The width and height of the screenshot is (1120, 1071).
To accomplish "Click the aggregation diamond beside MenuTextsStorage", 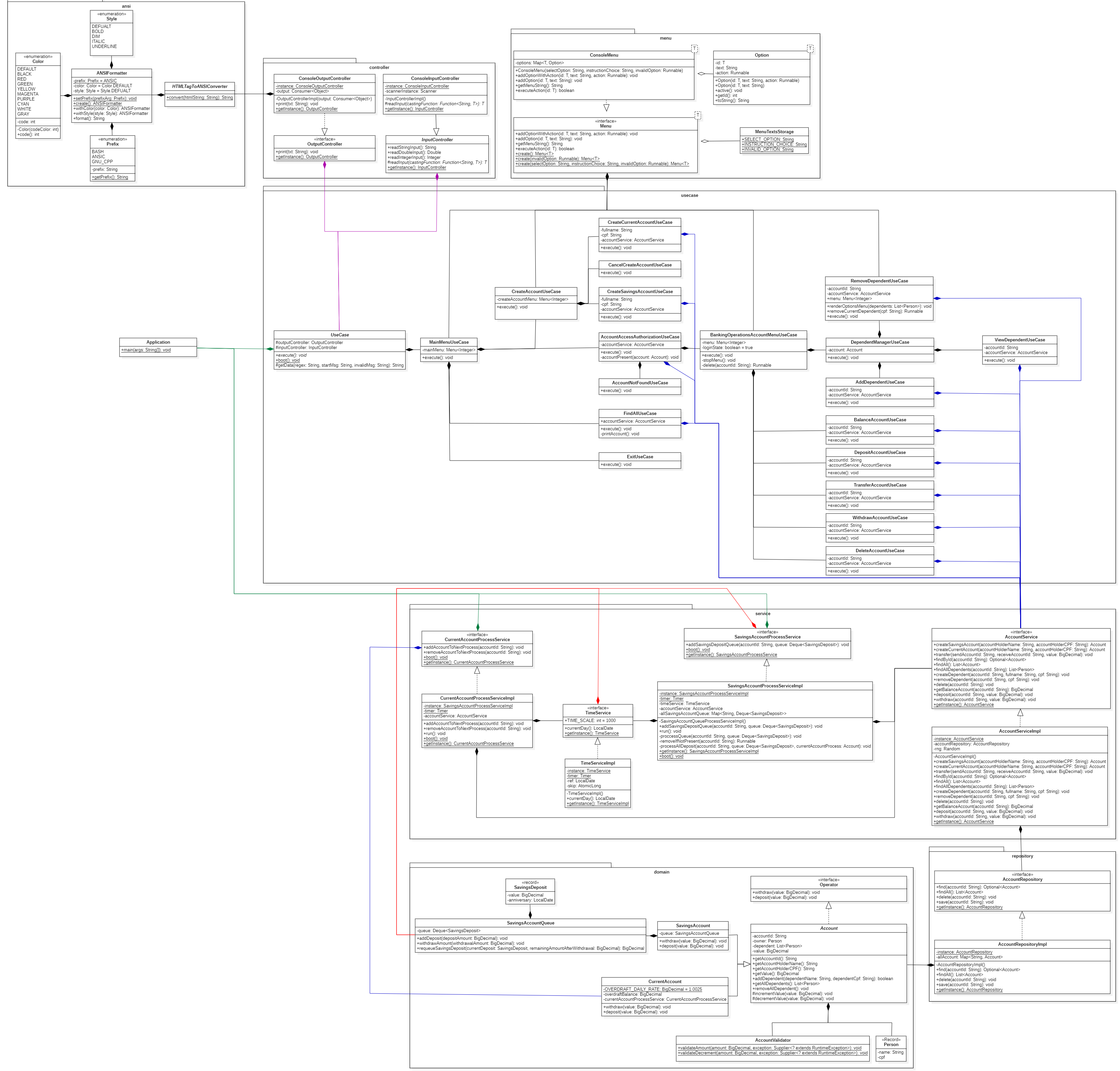I will click(704, 141).
